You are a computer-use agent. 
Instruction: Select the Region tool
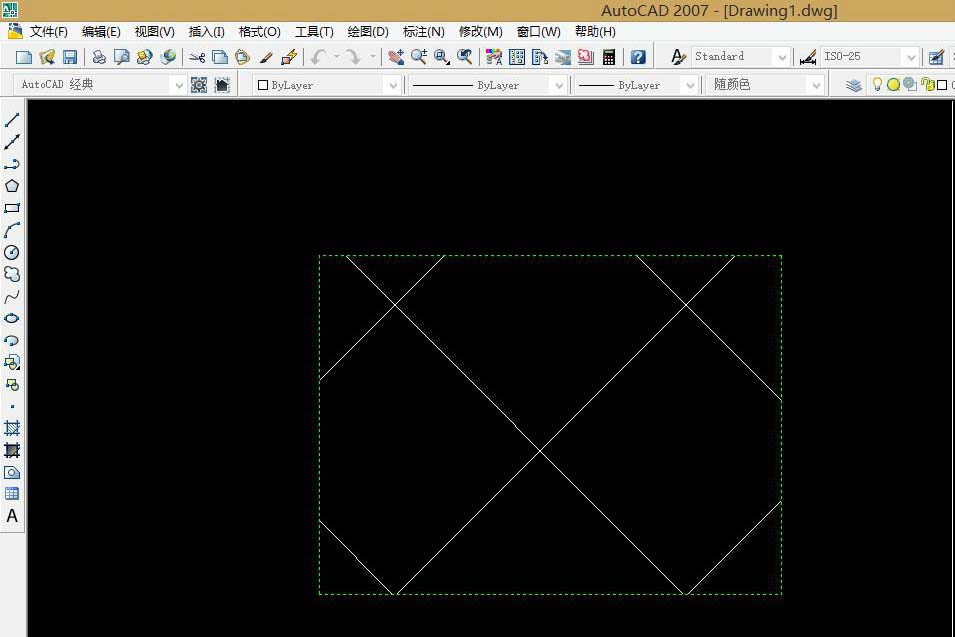pyautogui.click(x=12, y=472)
